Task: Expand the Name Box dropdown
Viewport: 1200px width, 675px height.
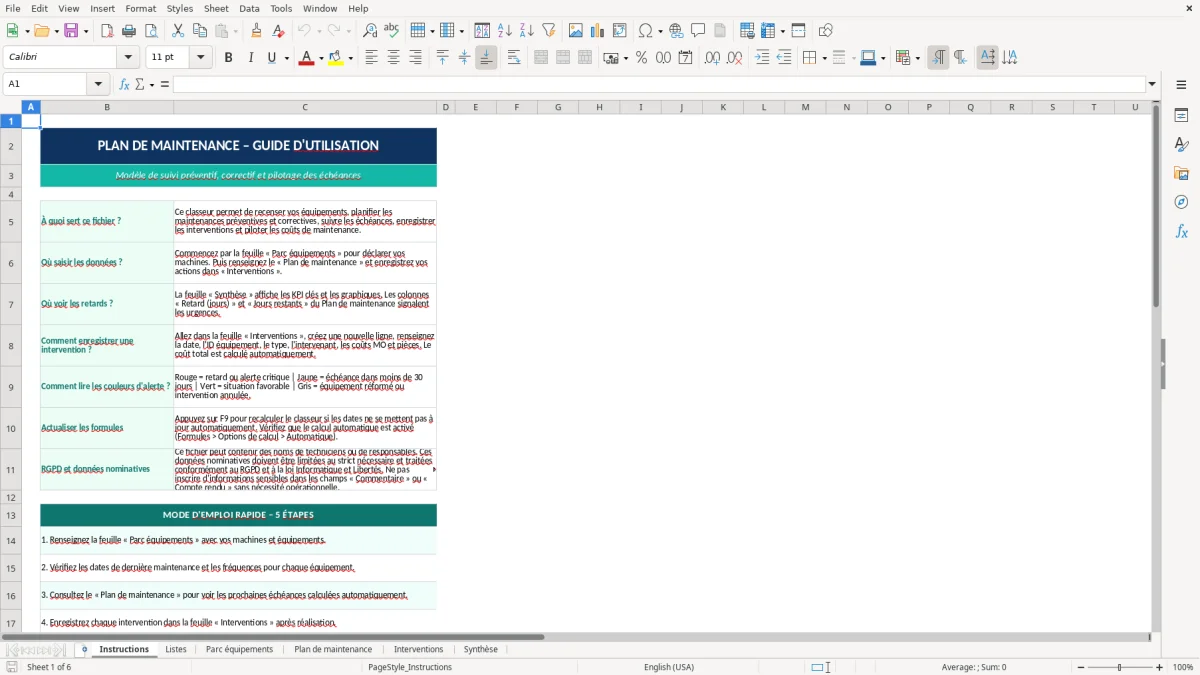Action: [x=99, y=84]
